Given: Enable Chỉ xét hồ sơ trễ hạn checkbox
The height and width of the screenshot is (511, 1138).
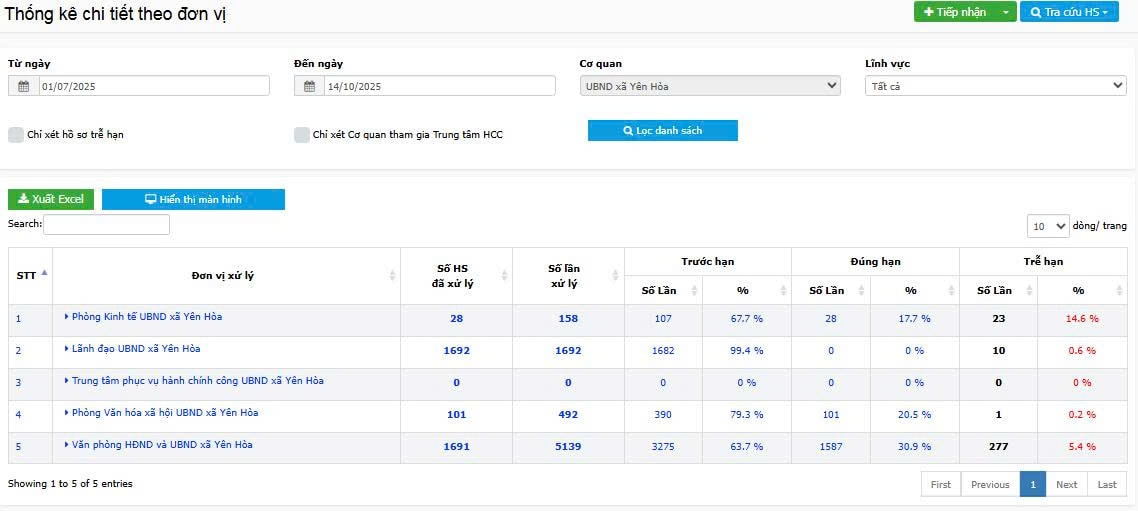Looking at the screenshot, I should pos(16,135).
